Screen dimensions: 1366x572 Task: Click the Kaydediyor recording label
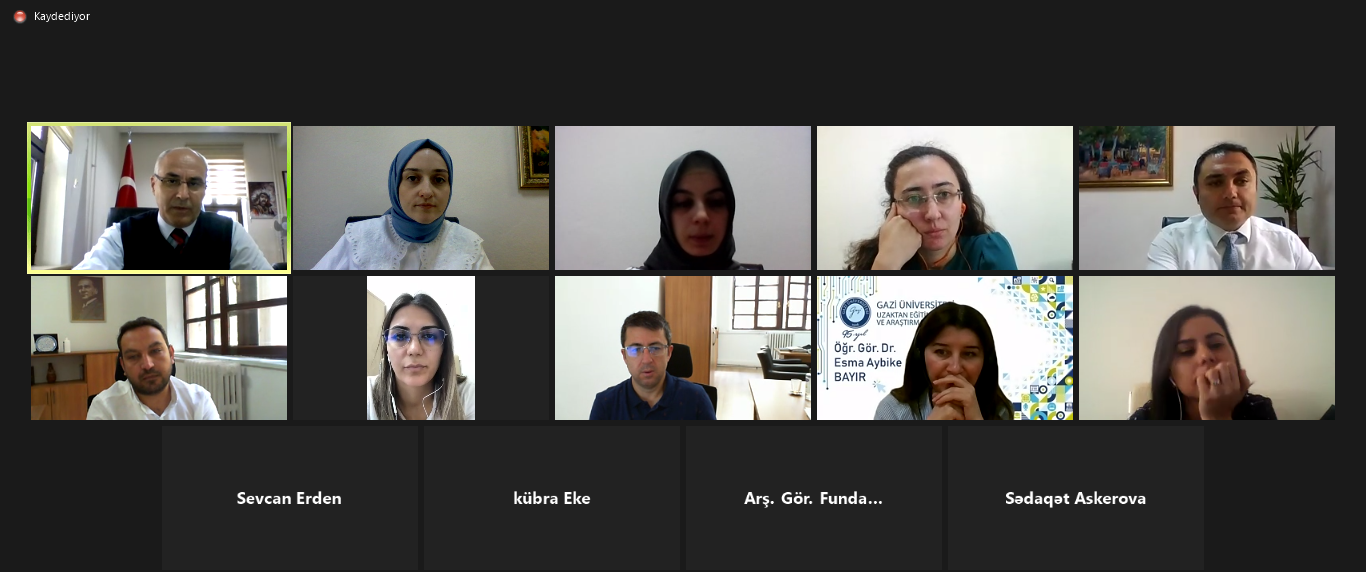62,16
